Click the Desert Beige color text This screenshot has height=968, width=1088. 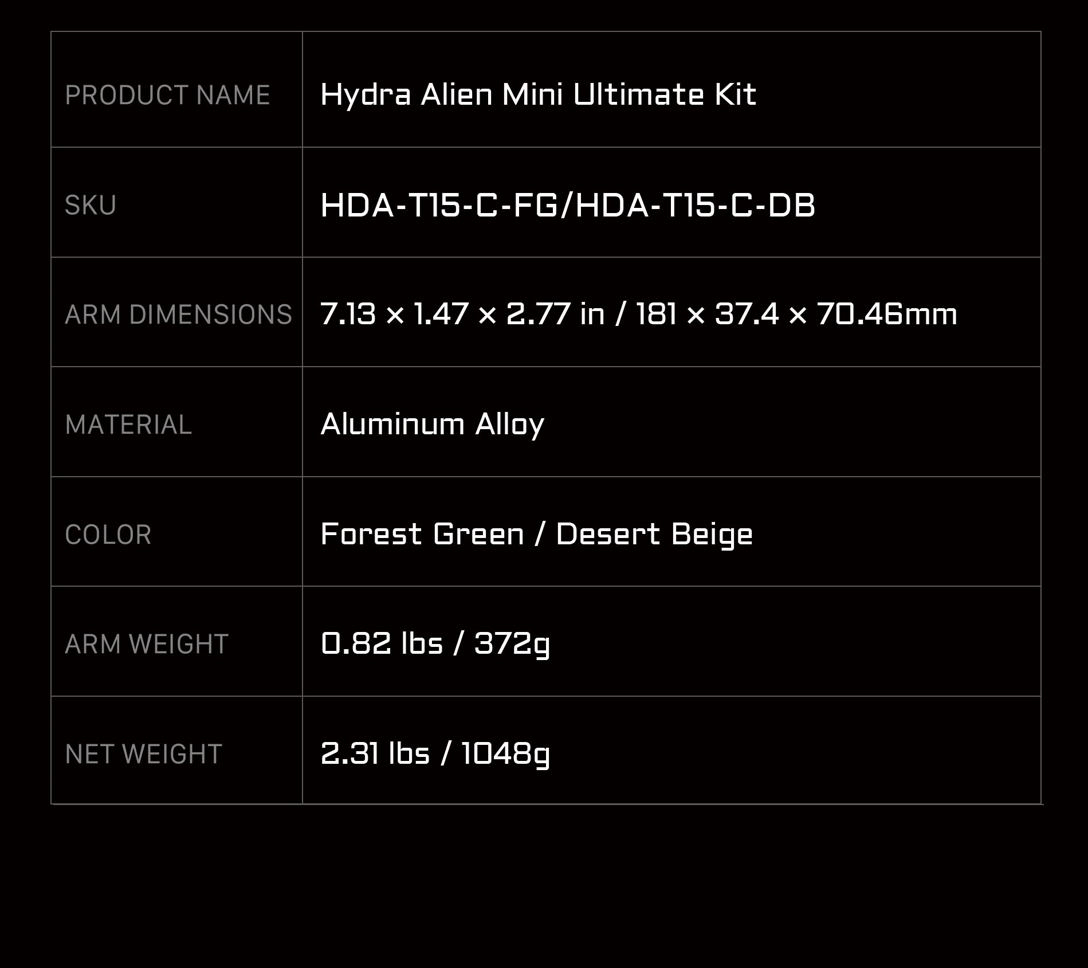[x=654, y=534]
